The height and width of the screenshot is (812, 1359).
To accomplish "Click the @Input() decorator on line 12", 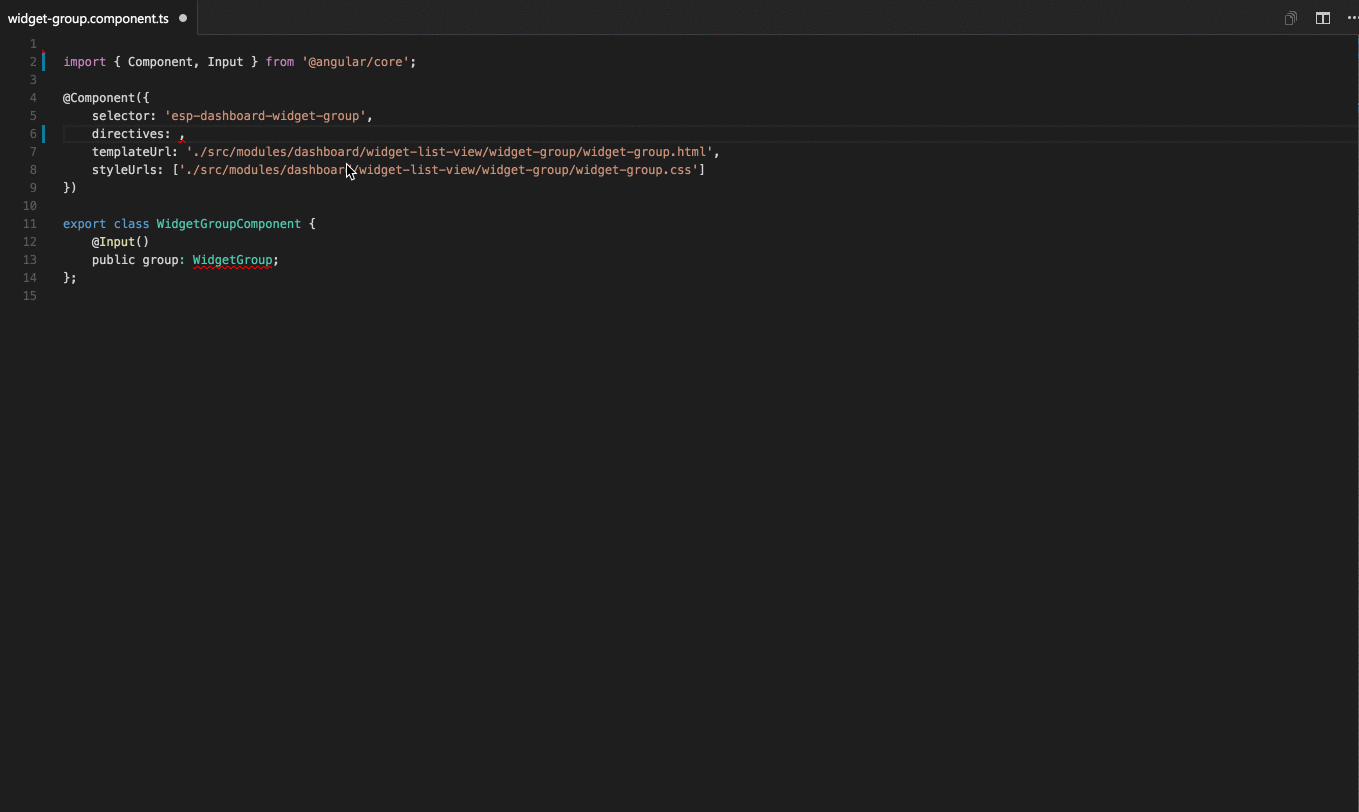I will [x=120, y=241].
